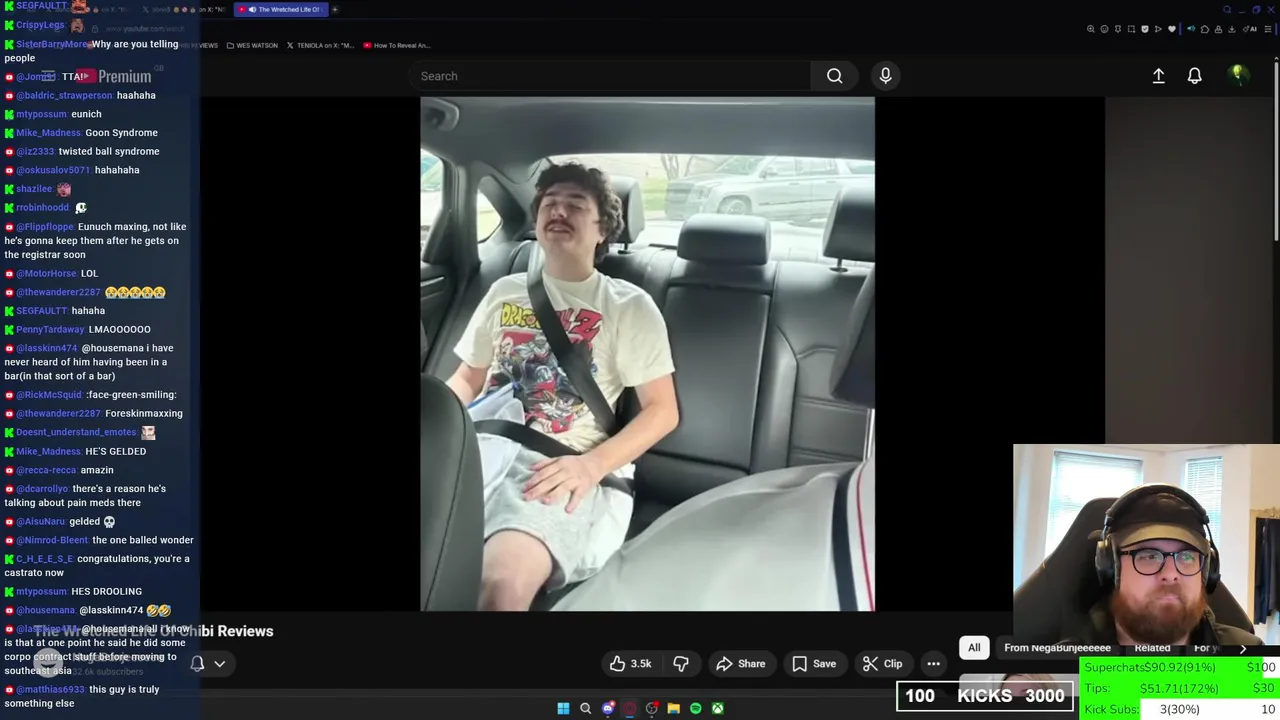The height and width of the screenshot is (720, 1280).
Task: Open Xbox app from the taskbar
Action: [717, 708]
